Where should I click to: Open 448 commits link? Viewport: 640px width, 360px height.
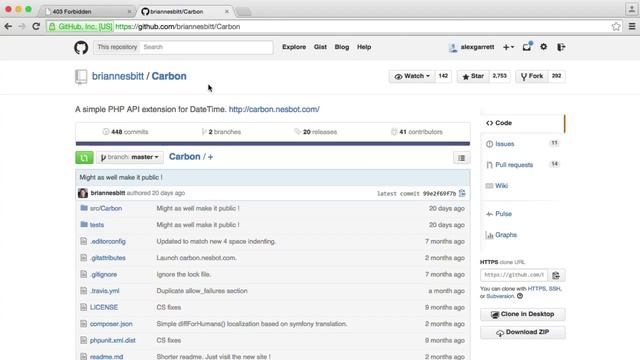click(125, 132)
